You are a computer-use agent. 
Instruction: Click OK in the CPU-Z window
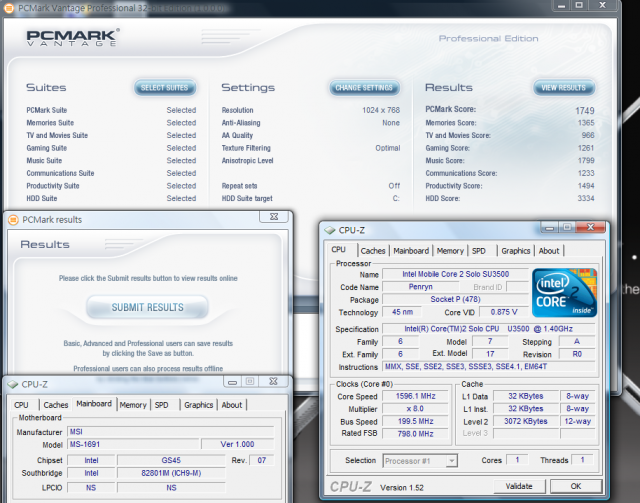pos(576,486)
